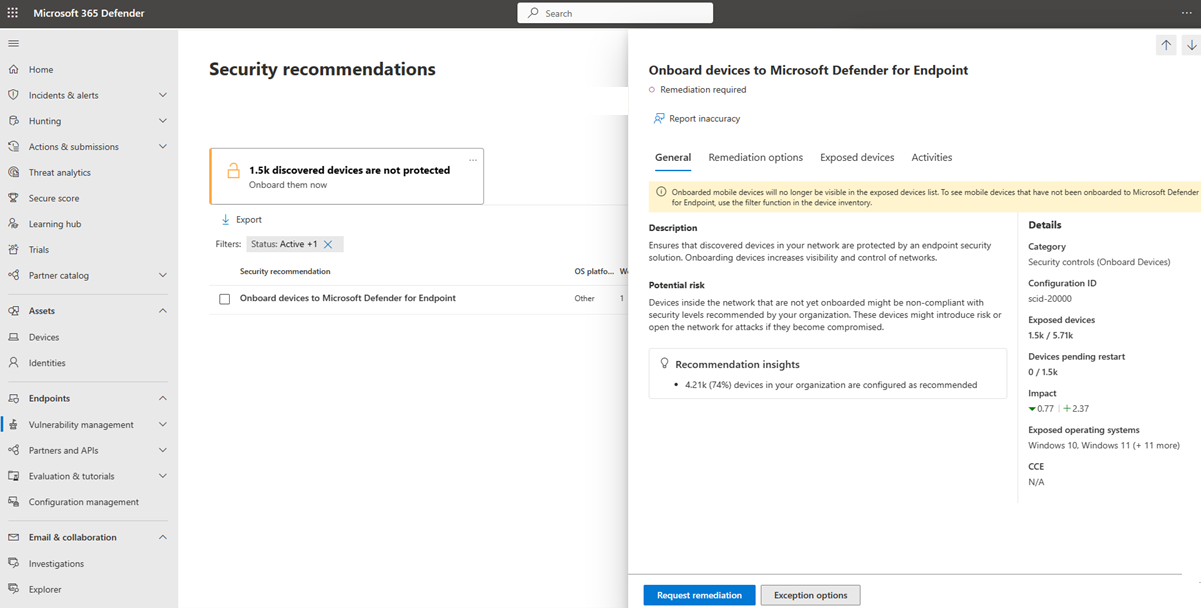Open Learning hub from the sidebar
Screen dimensions: 1201x608
(54, 224)
